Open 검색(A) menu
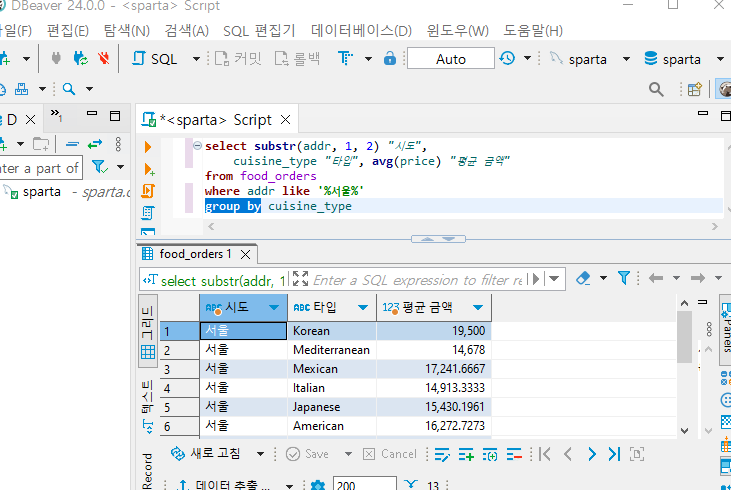731x490 pixels. click(x=186, y=31)
